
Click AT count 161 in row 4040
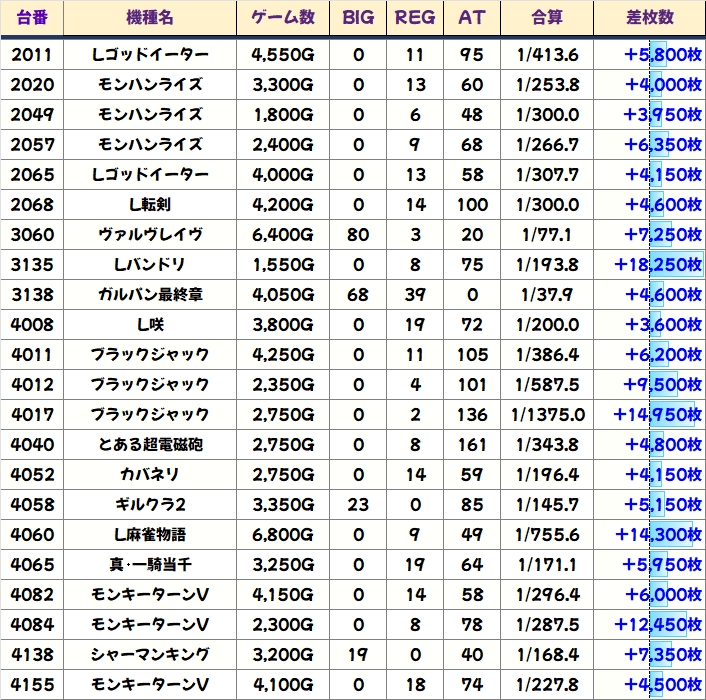click(x=472, y=445)
